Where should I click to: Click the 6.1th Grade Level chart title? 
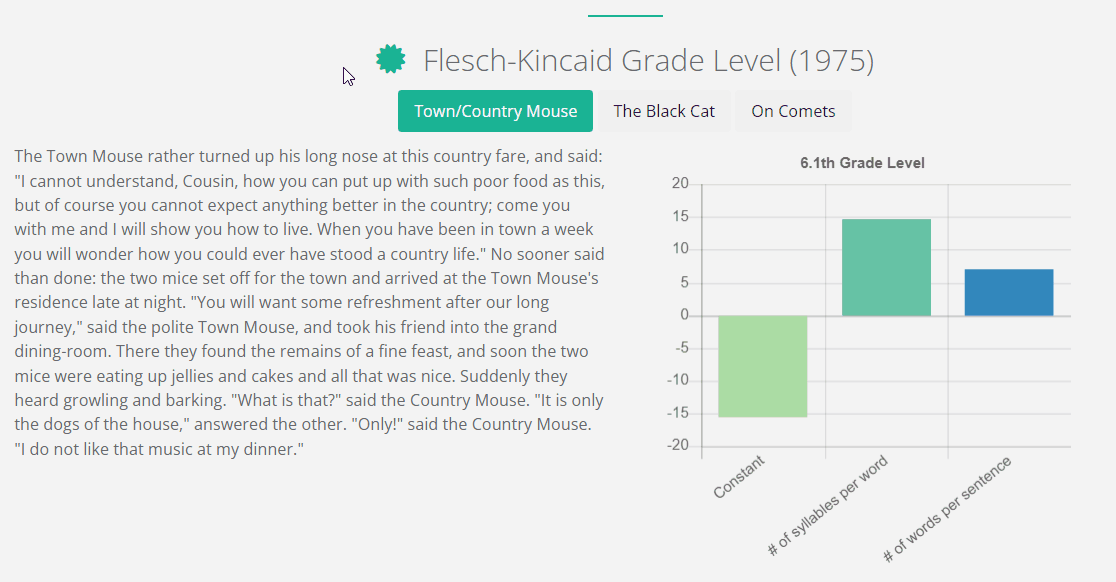click(862, 163)
